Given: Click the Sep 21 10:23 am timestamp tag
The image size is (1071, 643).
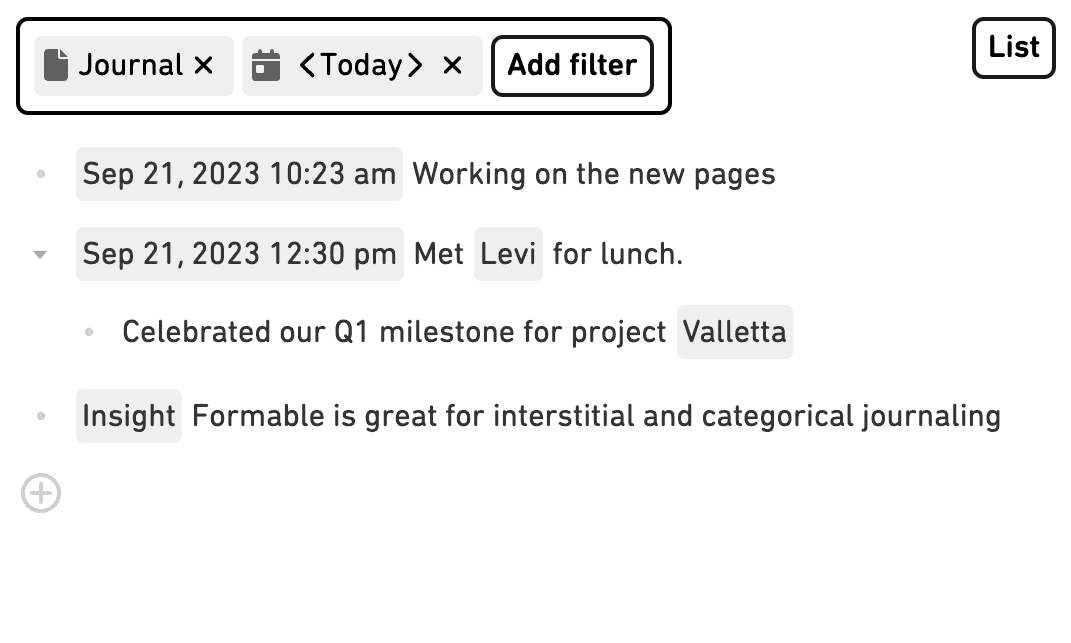Looking at the screenshot, I should click(x=239, y=174).
